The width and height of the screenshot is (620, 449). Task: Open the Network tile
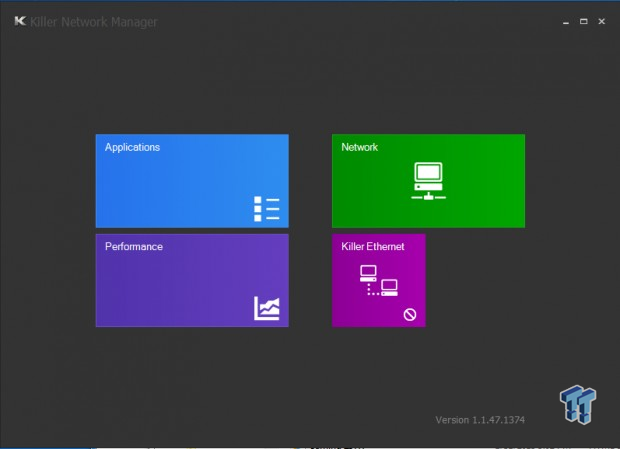(x=429, y=181)
